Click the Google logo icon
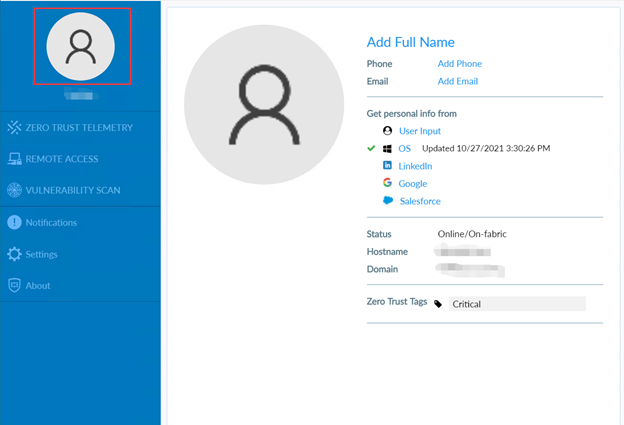The image size is (624, 425). (x=387, y=183)
